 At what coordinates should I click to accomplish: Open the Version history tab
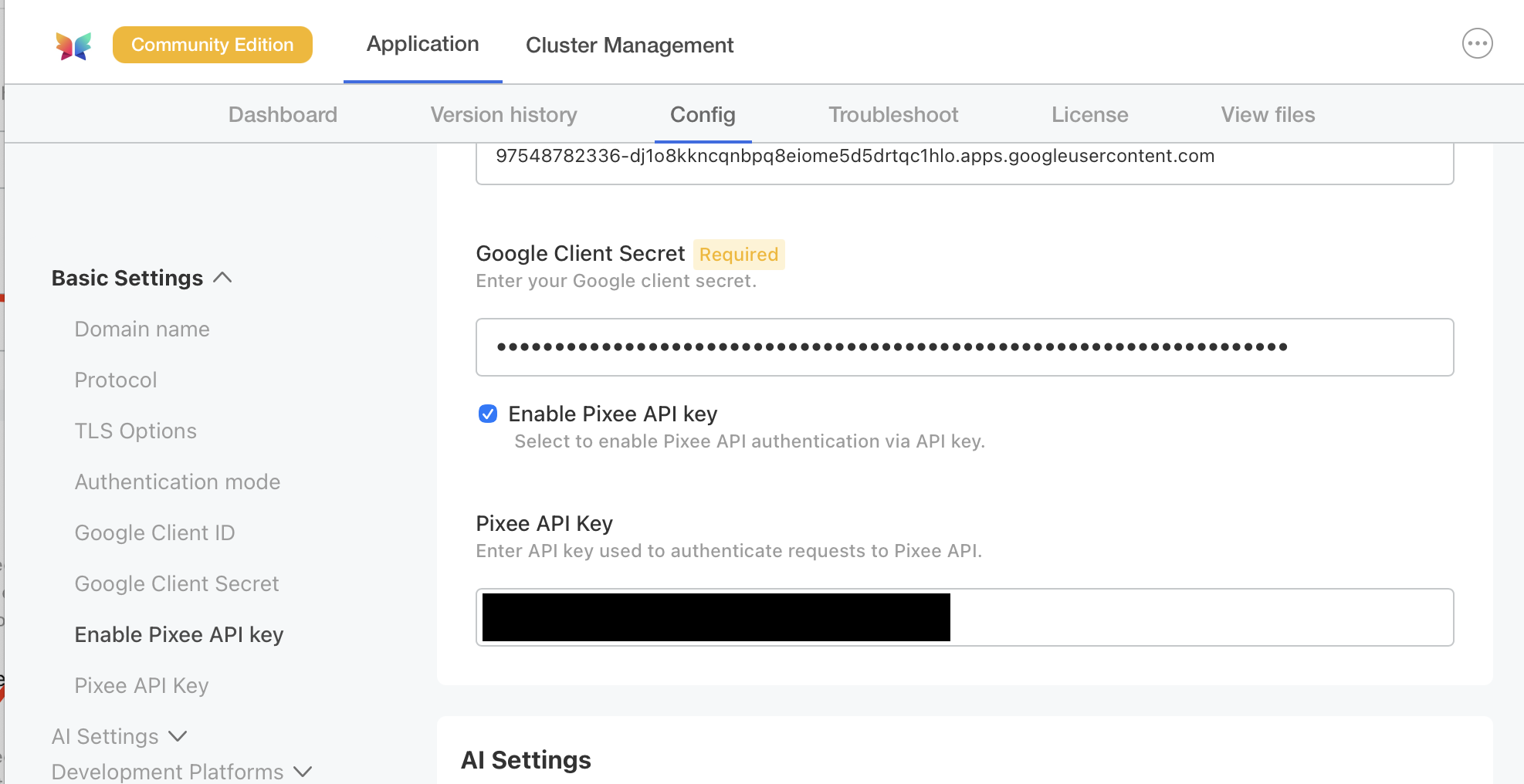pyautogui.click(x=503, y=114)
